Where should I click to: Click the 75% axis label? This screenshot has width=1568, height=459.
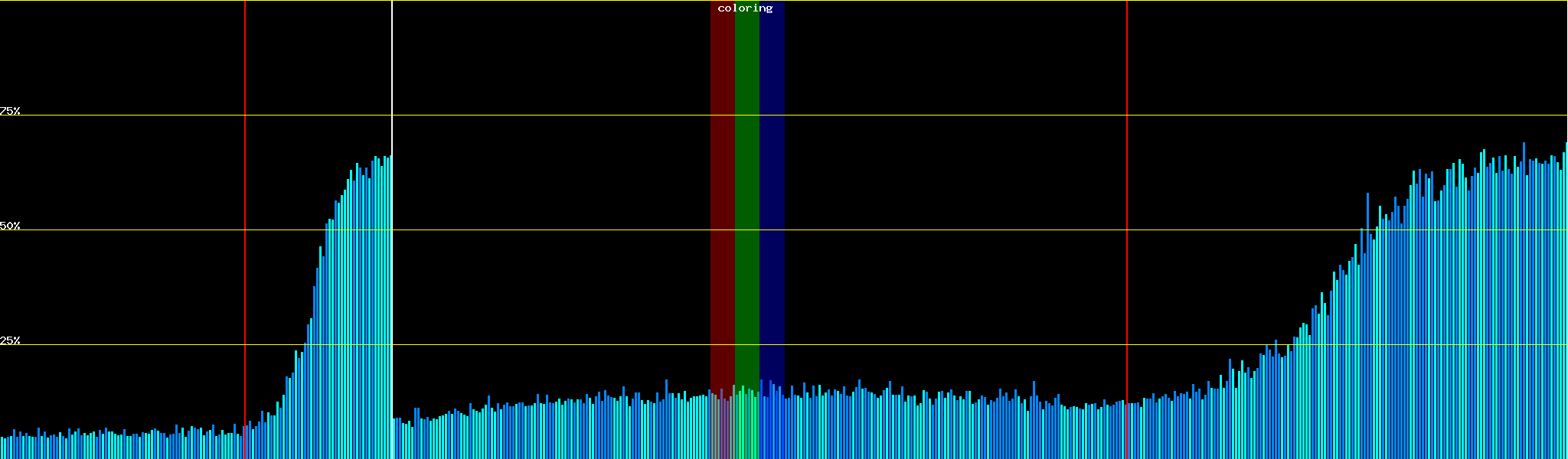(x=10, y=111)
